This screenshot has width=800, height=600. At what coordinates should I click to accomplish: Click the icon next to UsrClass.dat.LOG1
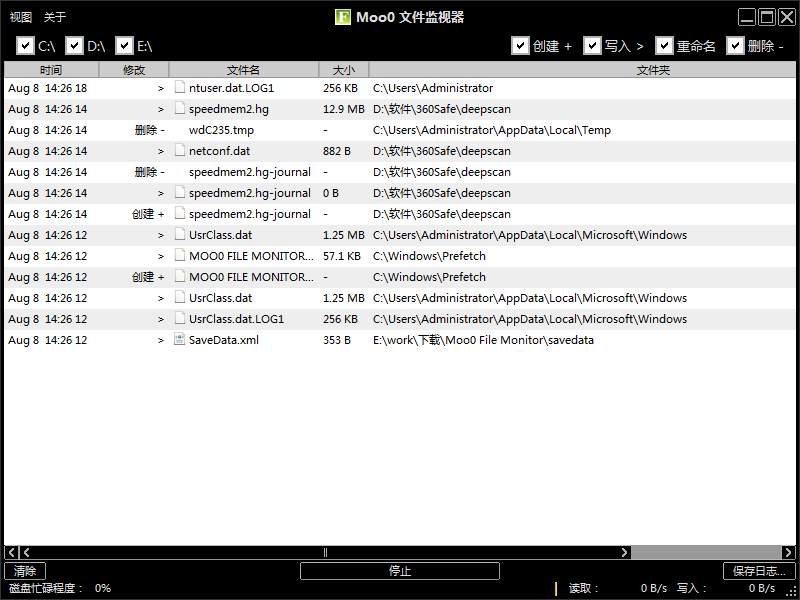point(178,318)
